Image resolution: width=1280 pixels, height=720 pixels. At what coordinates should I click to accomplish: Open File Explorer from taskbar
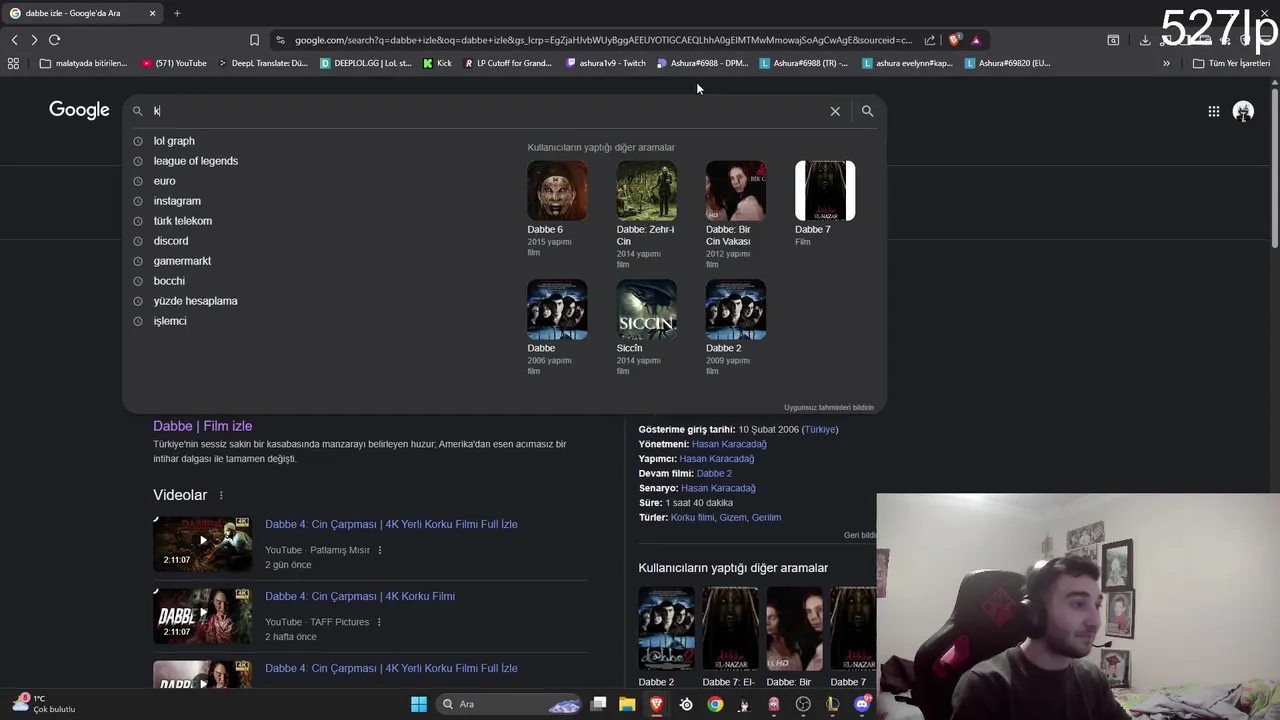[x=627, y=704]
